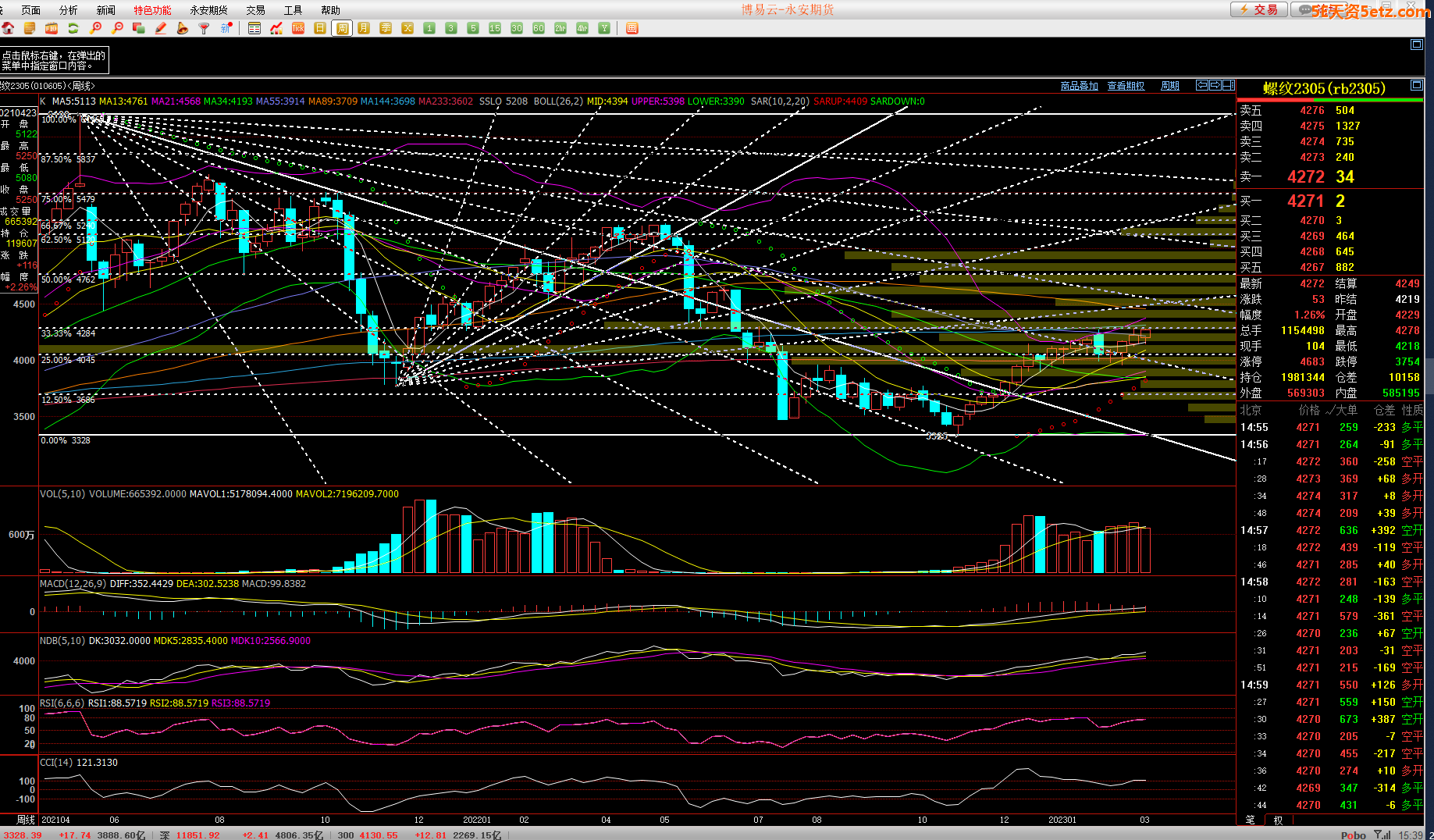Click the 卖五 price 4276 row
This screenshot has height=840, width=1434.
click(x=1330, y=110)
